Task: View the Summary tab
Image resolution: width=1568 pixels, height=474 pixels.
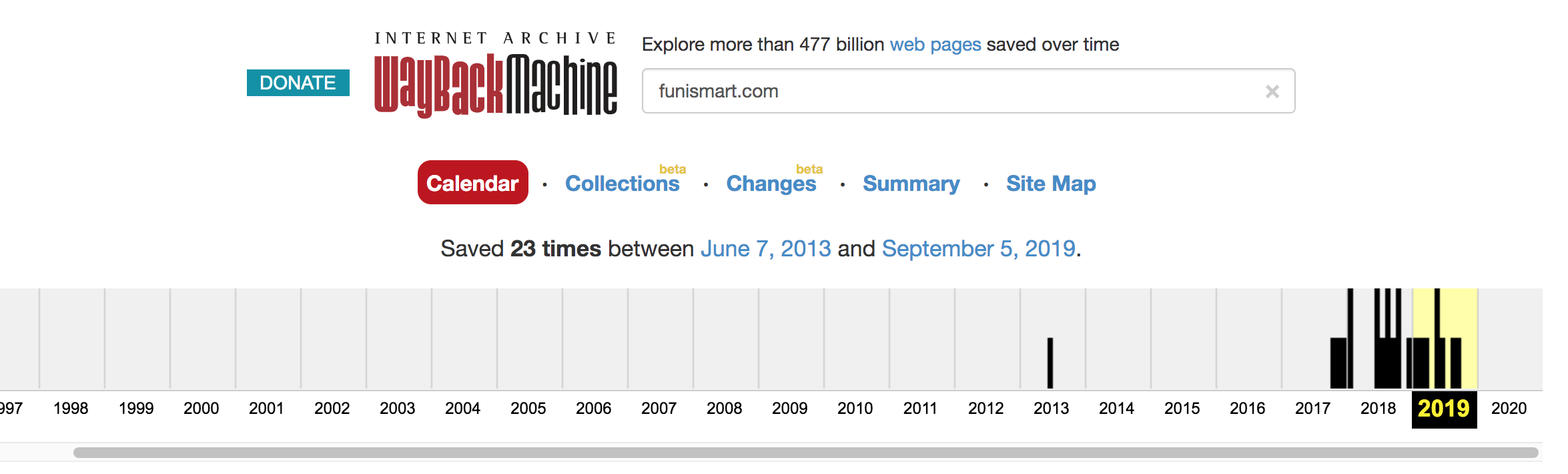Action: click(911, 184)
